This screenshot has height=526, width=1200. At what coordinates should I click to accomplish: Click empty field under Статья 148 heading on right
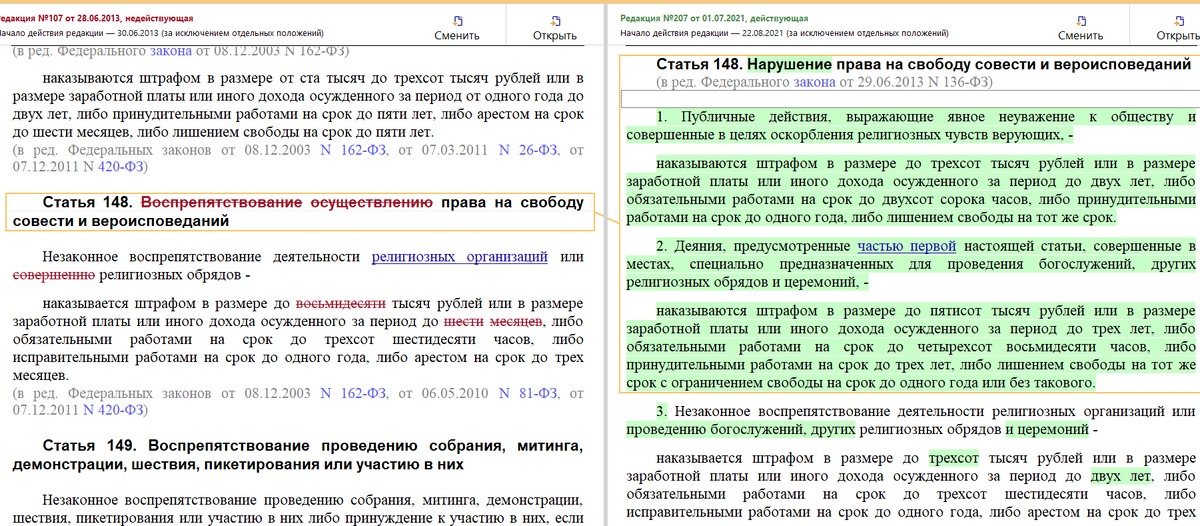(908, 99)
